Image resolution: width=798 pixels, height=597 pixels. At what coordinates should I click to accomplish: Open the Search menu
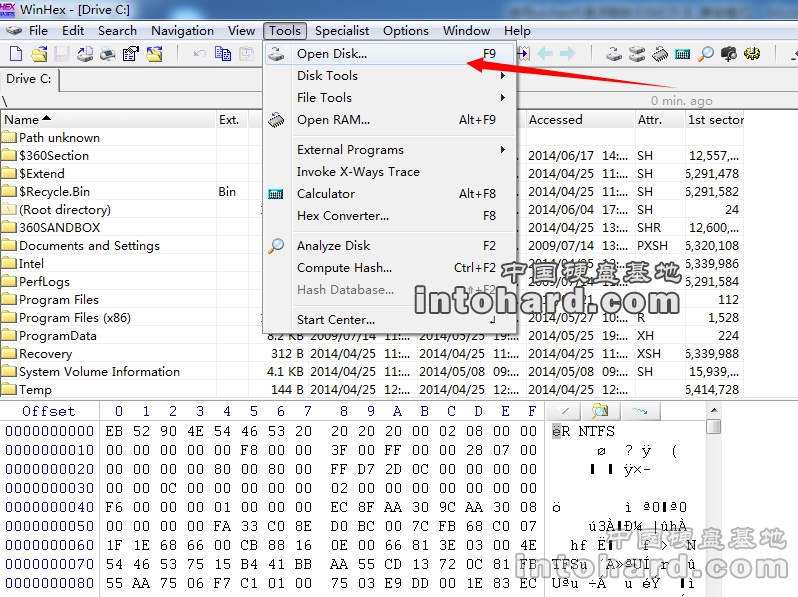118,31
